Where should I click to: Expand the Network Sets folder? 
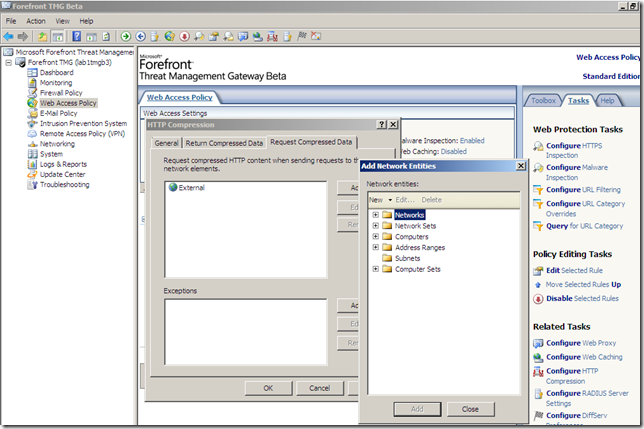point(375,225)
